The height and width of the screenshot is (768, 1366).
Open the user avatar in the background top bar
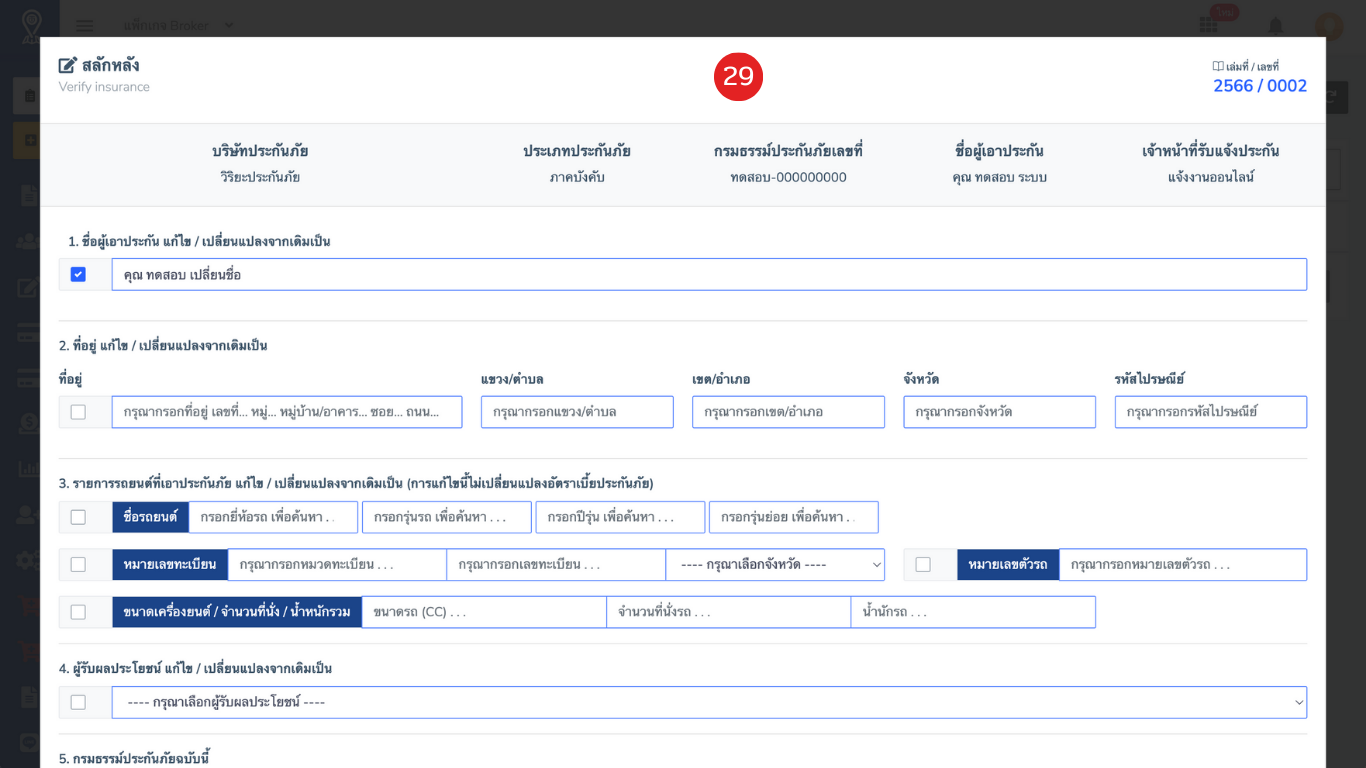tap(1329, 26)
